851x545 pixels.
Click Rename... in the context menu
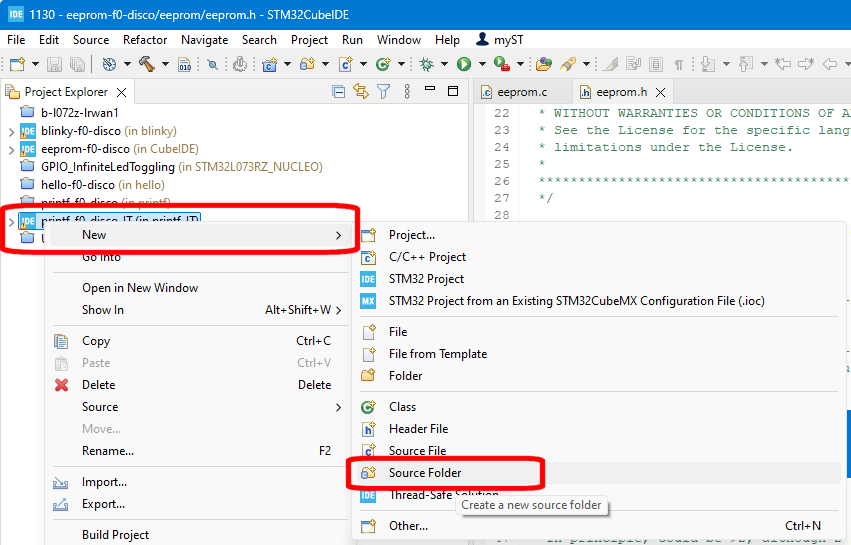(199, 451)
